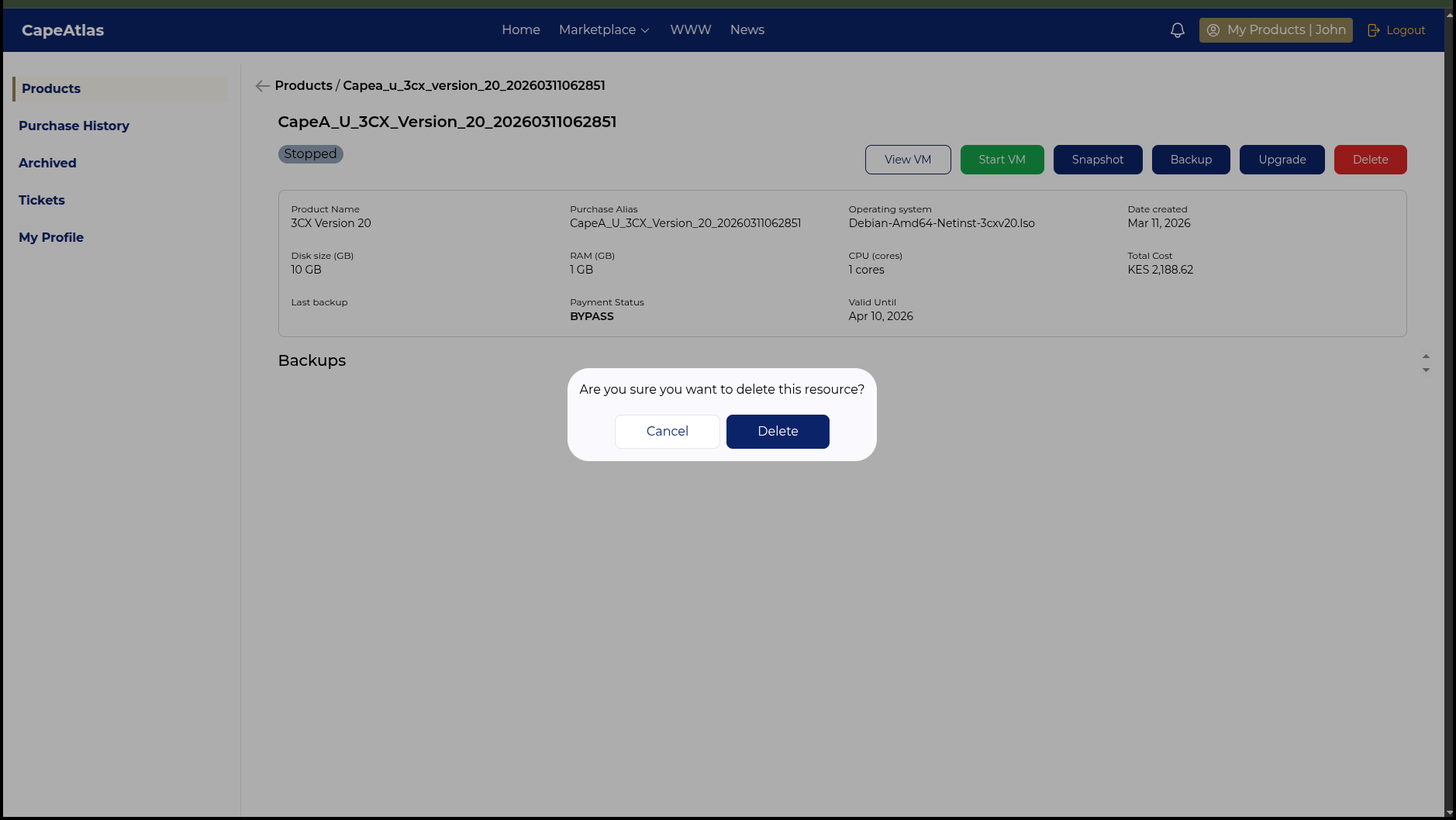Click the Products breadcrumb link

303,85
